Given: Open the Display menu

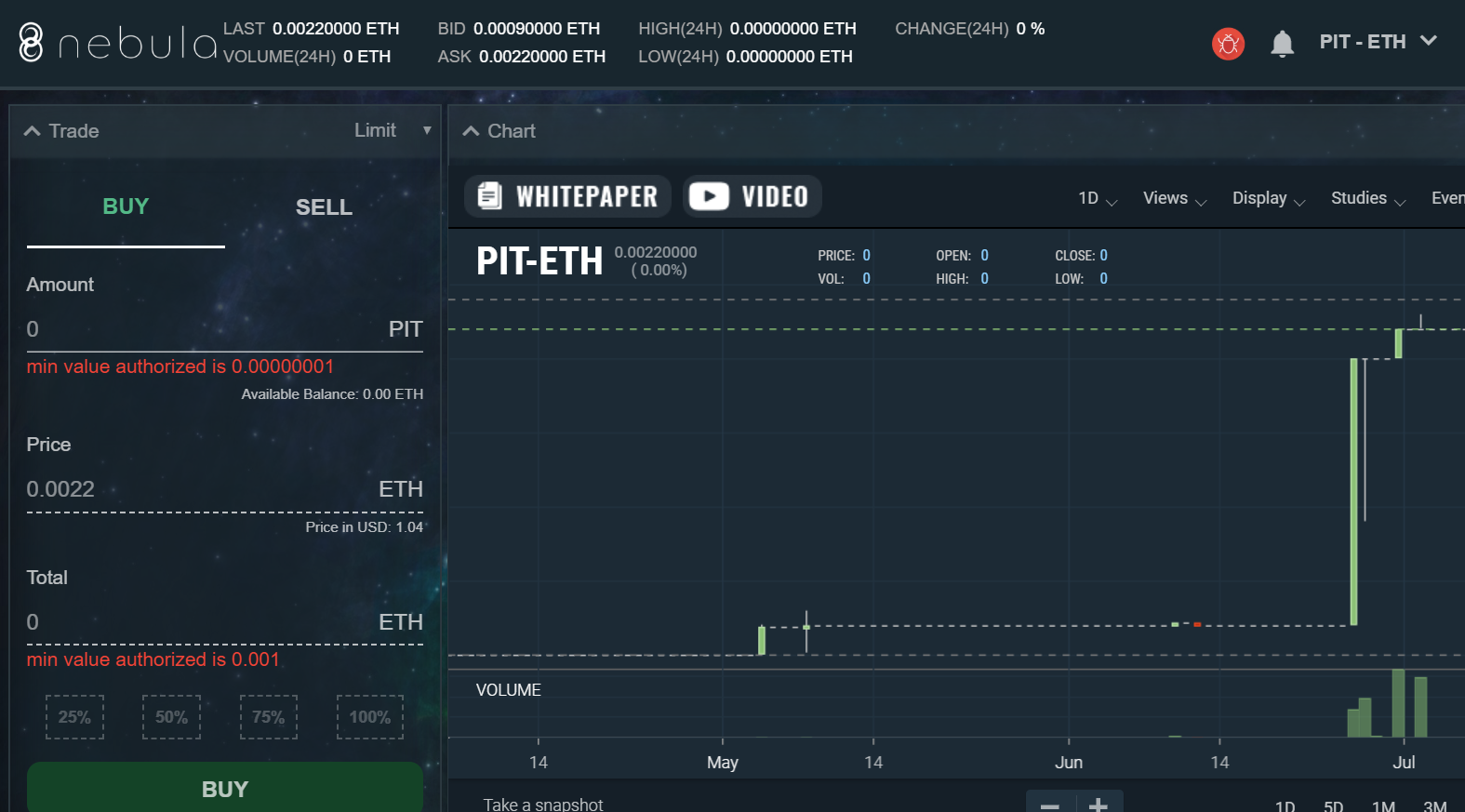Looking at the screenshot, I should click(x=1269, y=198).
